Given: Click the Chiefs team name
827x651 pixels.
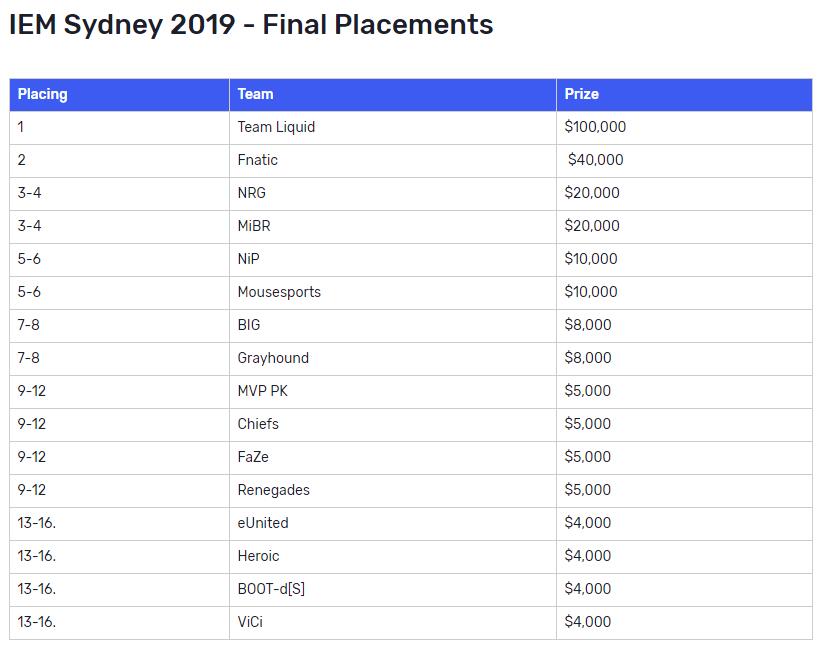Looking at the screenshot, I should click(258, 424).
